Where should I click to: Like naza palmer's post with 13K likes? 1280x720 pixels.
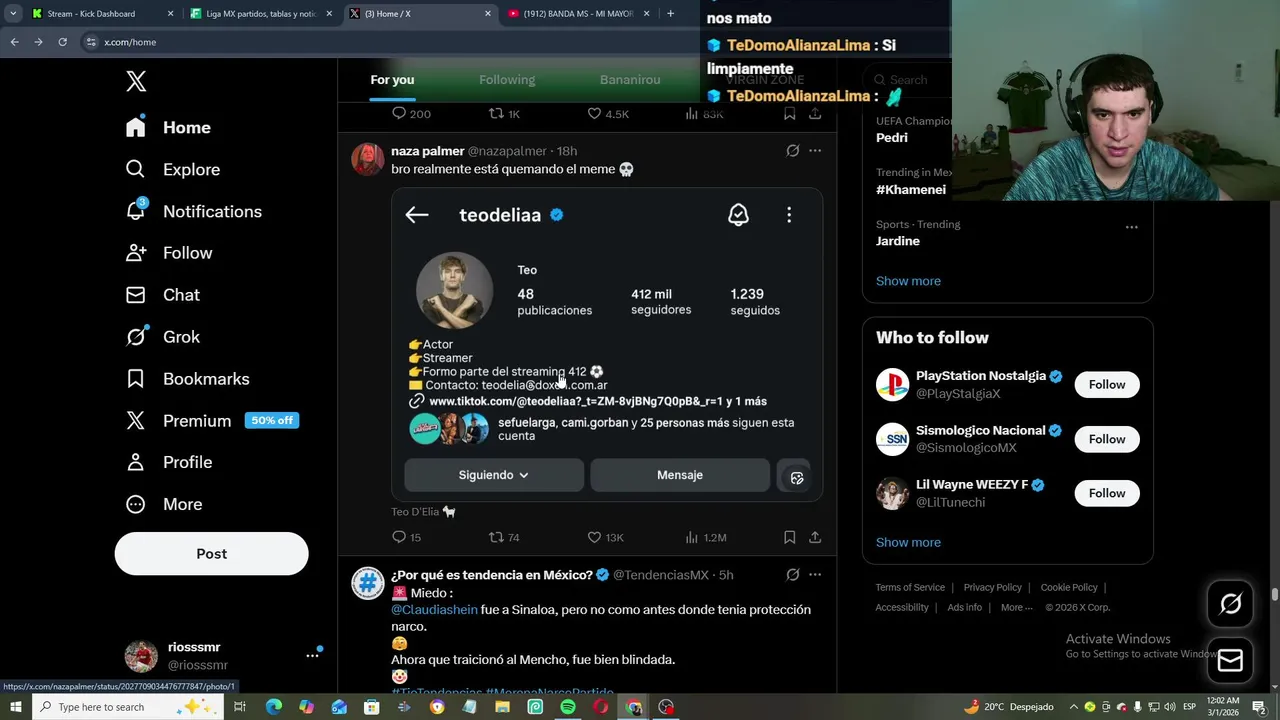click(x=605, y=537)
